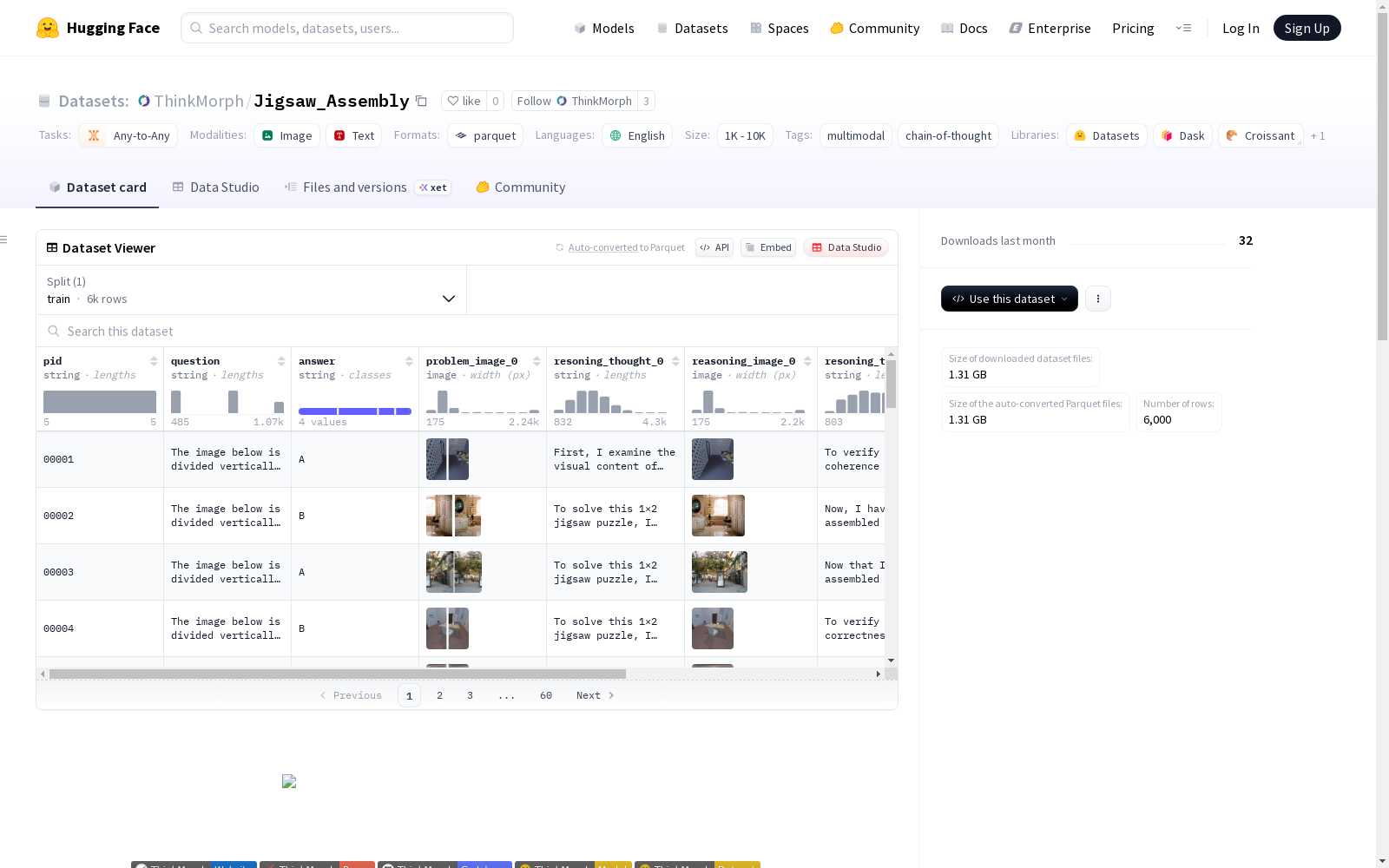The width and height of the screenshot is (1389, 868).
Task: Go to page 60 of the viewer
Action: click(x=546, y=695)
